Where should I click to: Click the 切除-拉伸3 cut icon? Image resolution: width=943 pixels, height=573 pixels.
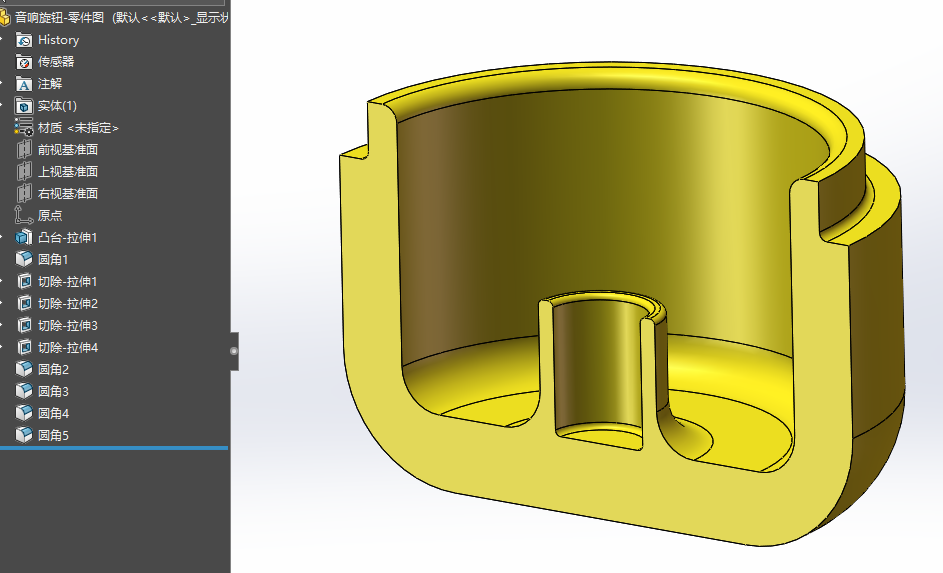[23, 325]
